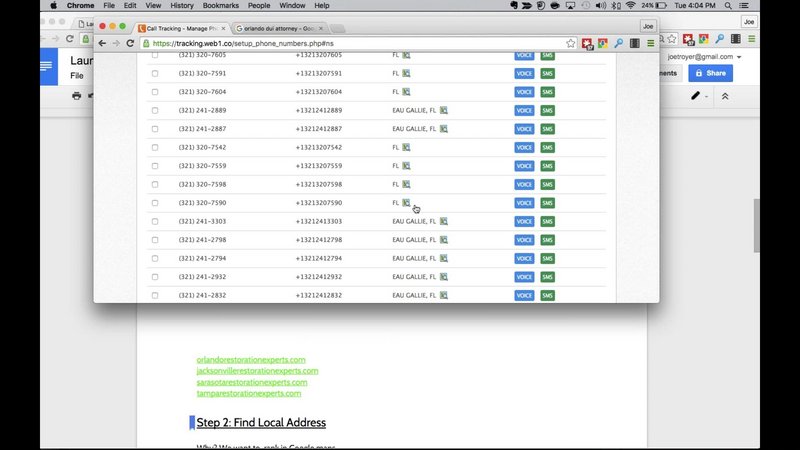
Task: Open the front Chrome window's hamburger menu
Action: (651, 43)
